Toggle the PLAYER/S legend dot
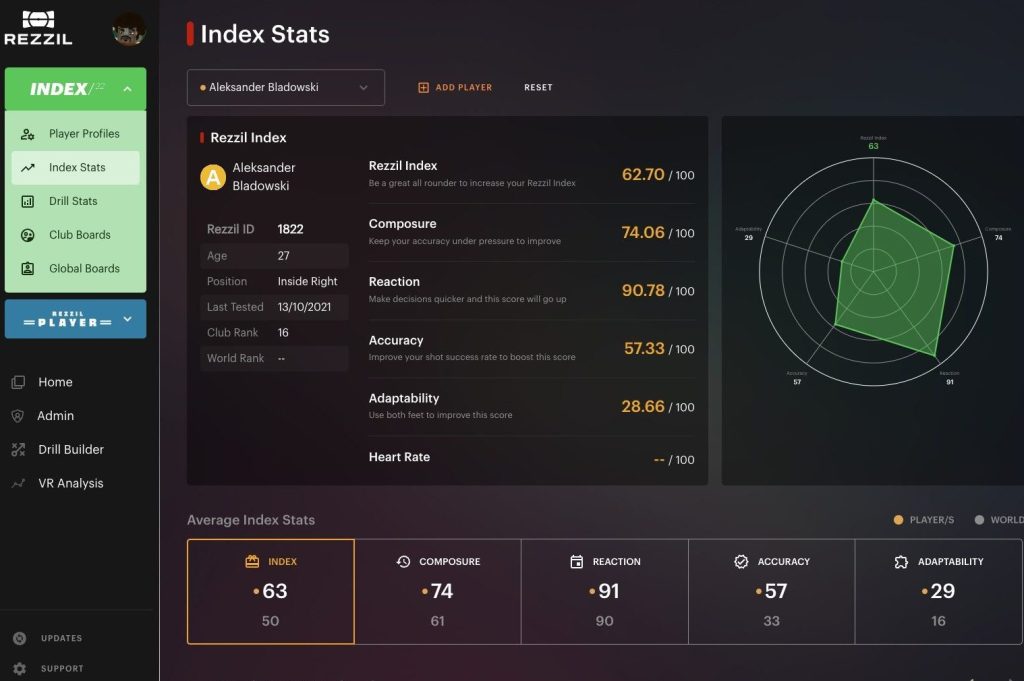 point(898,520)
